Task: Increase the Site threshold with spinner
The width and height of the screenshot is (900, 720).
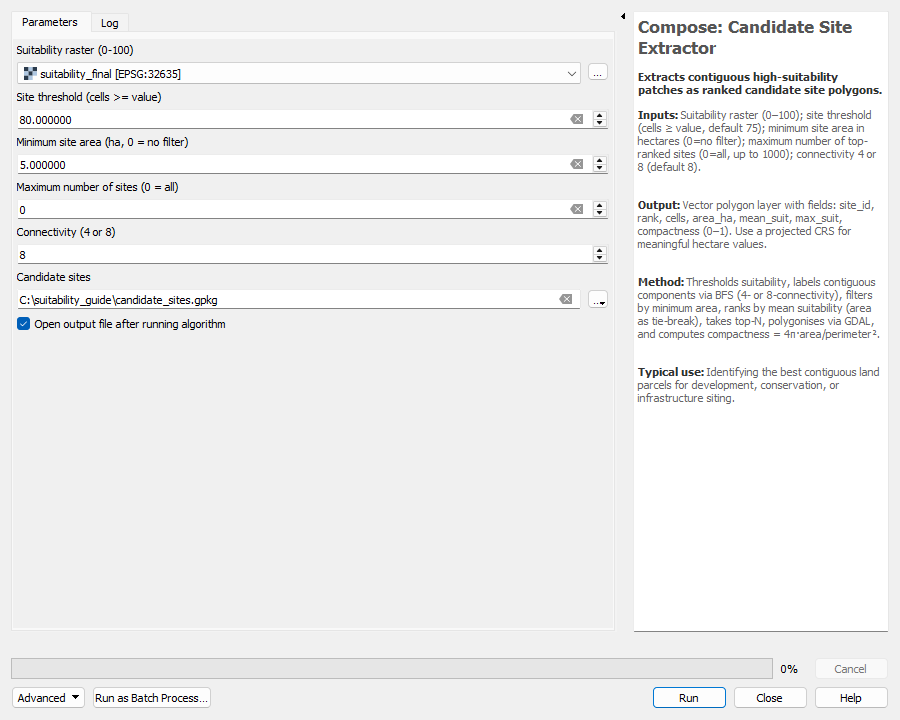Action: (x=600, y=115)
